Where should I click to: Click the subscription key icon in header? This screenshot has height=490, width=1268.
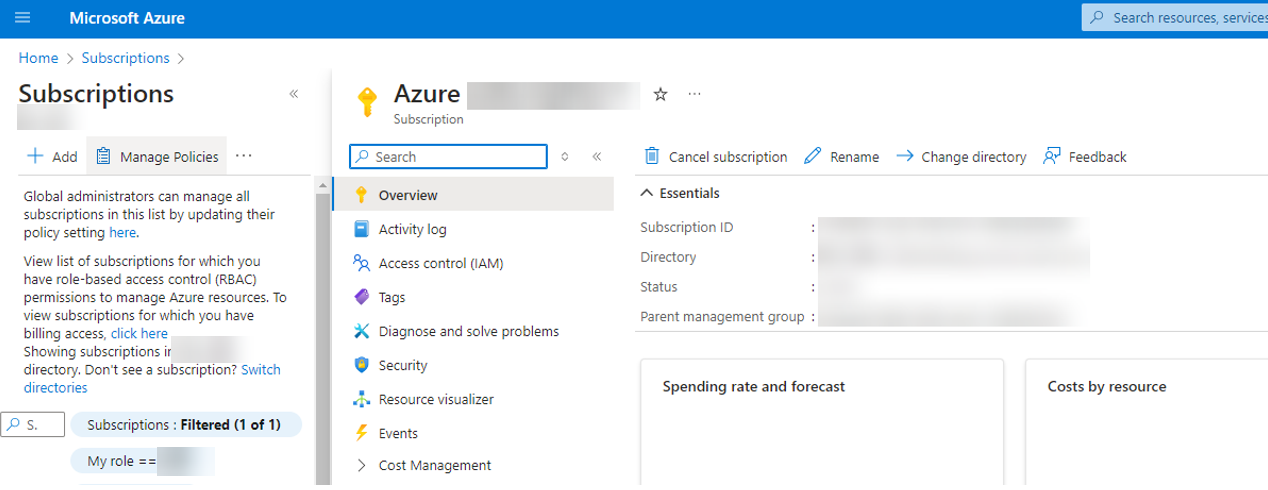click(367, 101)
